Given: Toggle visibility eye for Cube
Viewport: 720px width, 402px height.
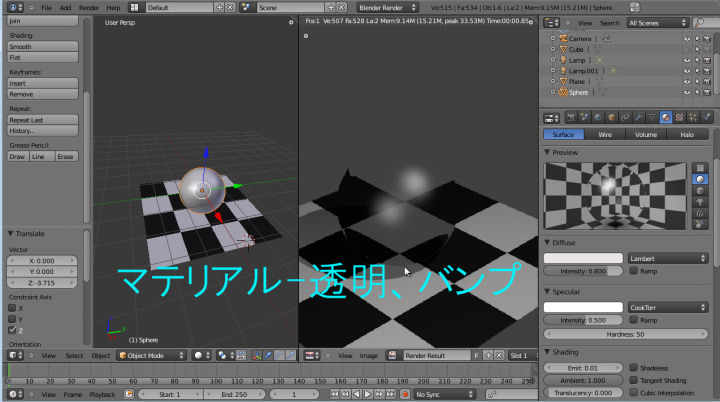Looking at the screenshot, I should [686, 48].
